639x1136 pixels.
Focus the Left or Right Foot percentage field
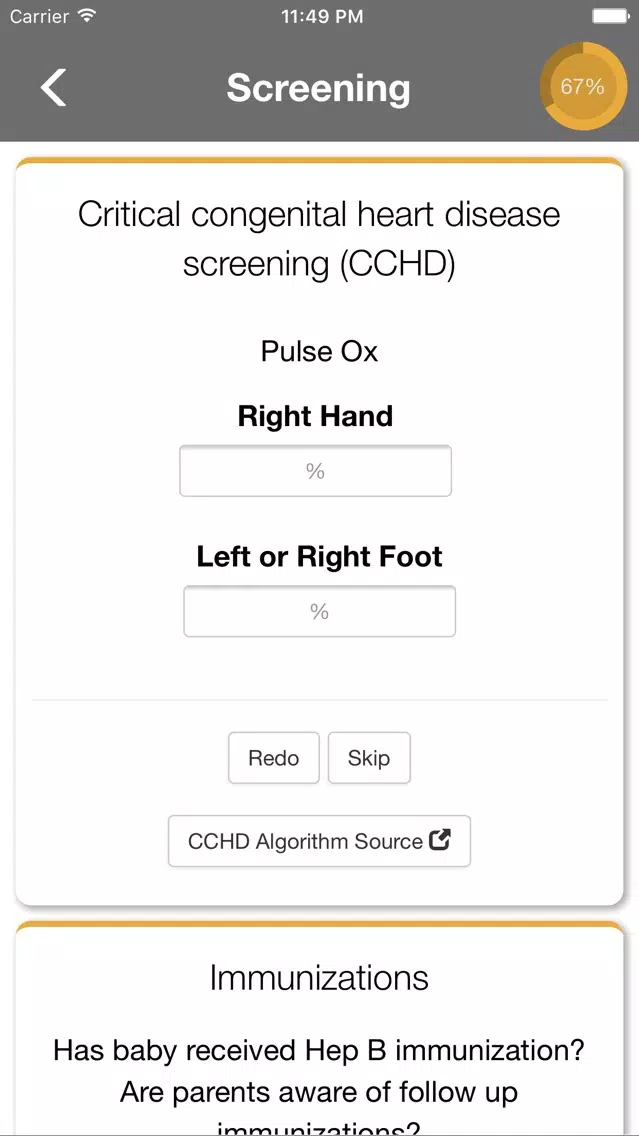tap(320, 612)
